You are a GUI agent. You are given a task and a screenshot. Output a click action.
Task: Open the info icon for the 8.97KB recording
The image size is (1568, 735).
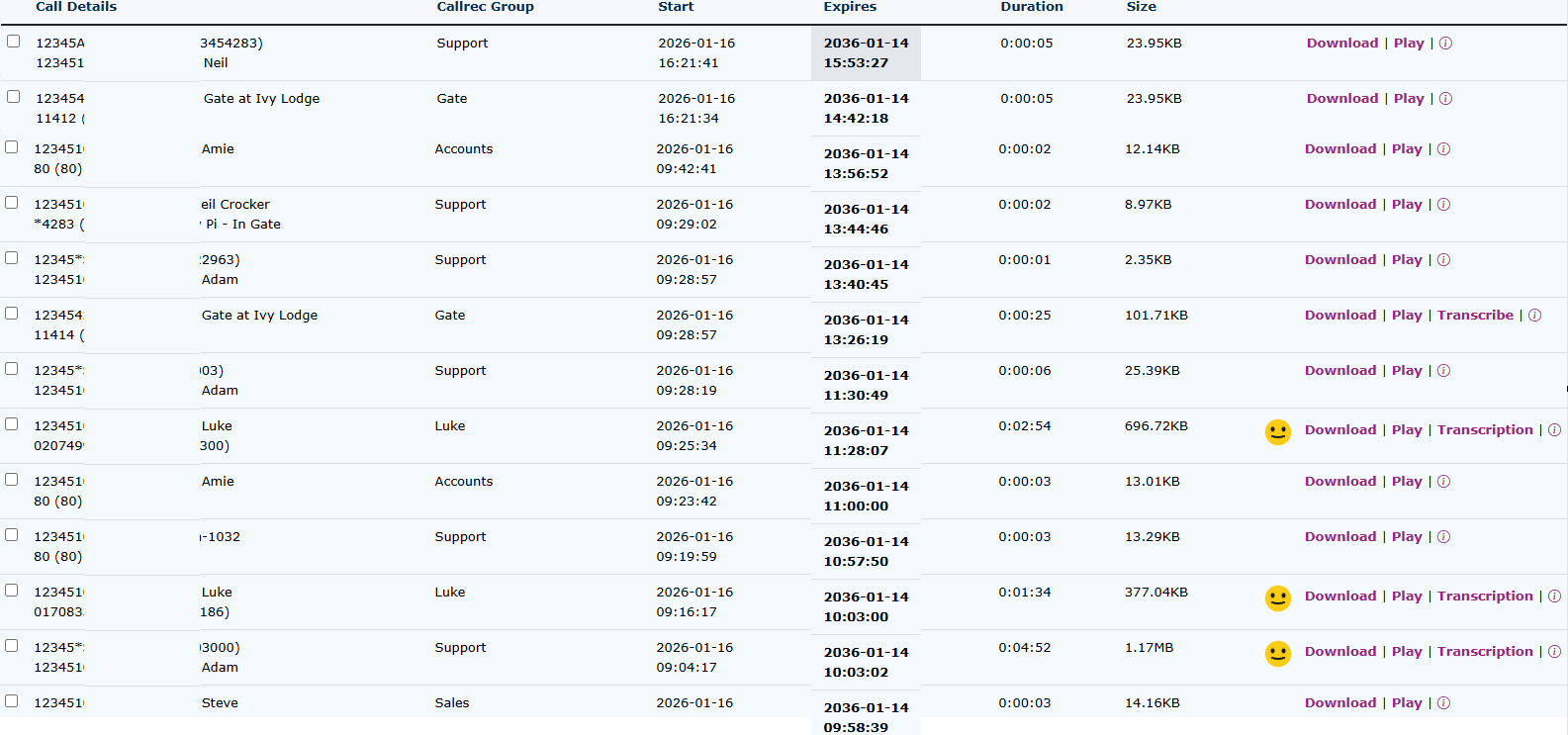[1443, 205]
